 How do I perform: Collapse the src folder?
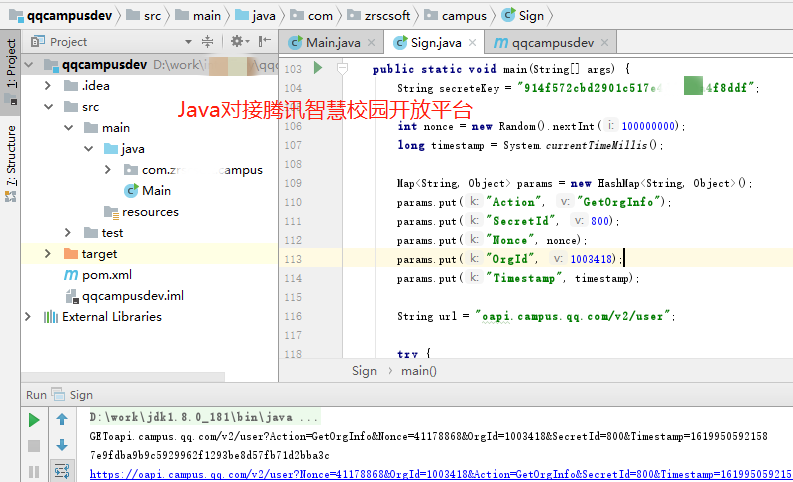pos(49,107)
